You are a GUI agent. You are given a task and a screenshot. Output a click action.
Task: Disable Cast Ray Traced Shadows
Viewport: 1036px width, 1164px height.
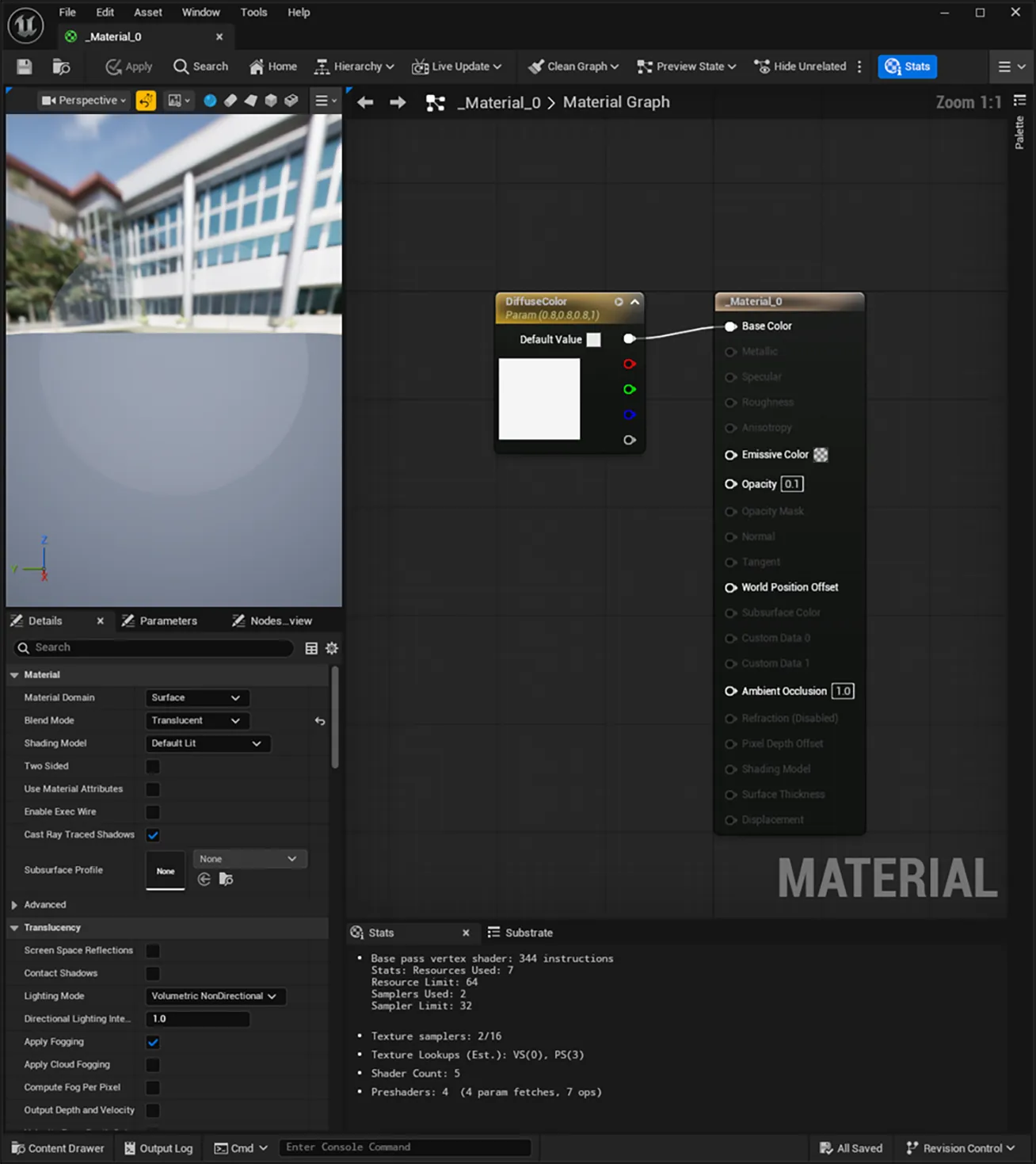click(x=152, y=834)
